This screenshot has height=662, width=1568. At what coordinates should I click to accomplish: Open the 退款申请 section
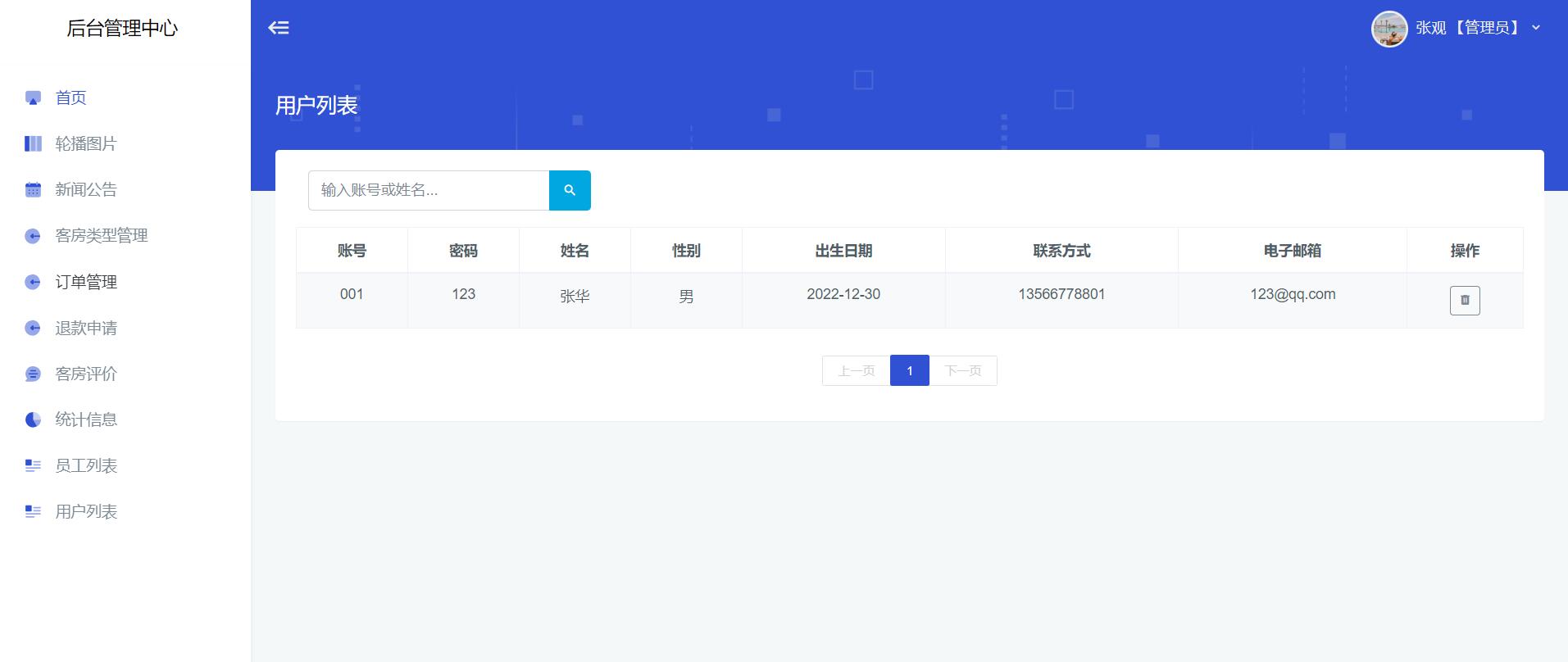pyautogui.click(x=86, y=328)
